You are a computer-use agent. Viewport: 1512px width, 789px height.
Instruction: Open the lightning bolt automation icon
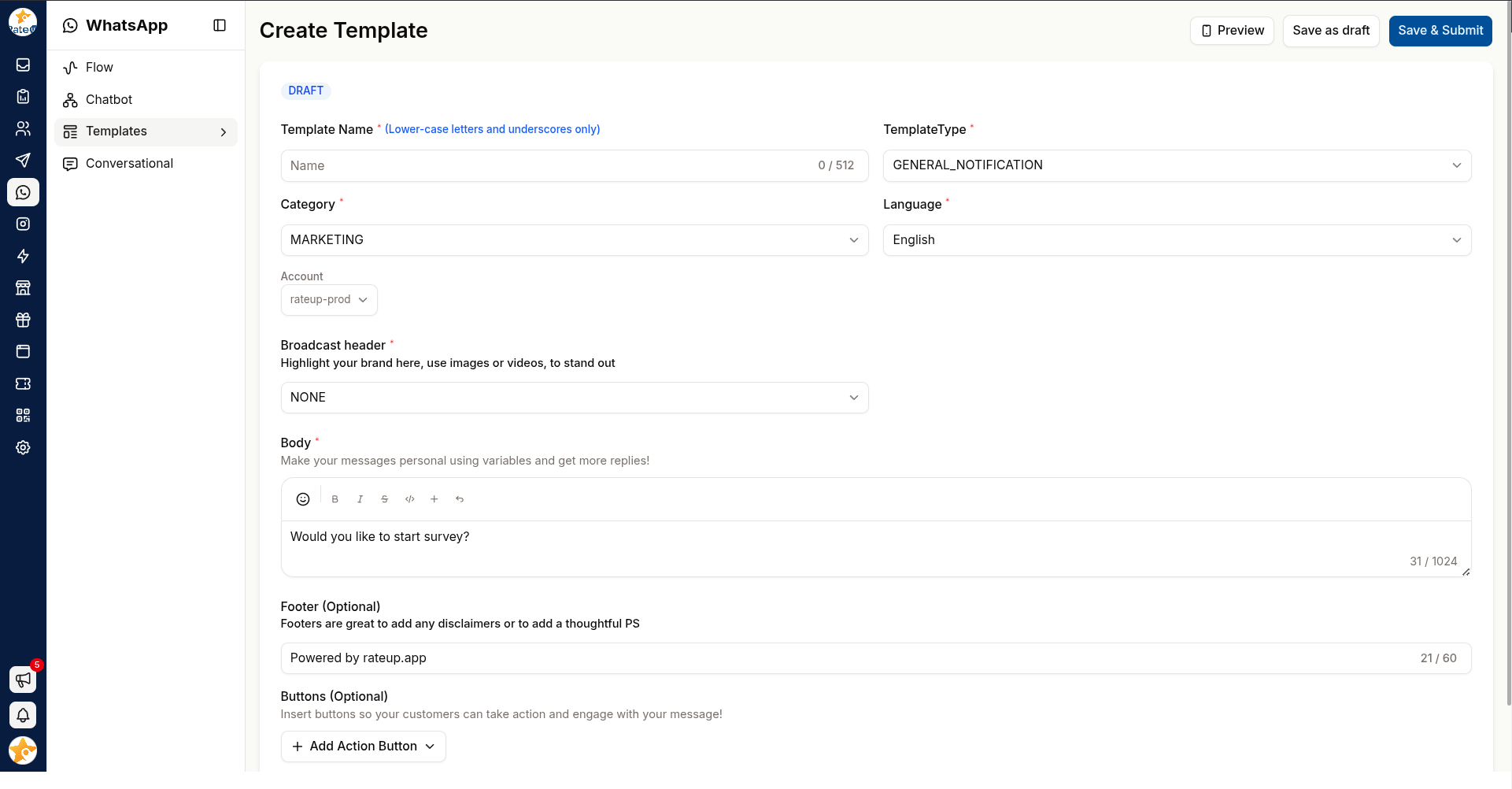point(23,256)
